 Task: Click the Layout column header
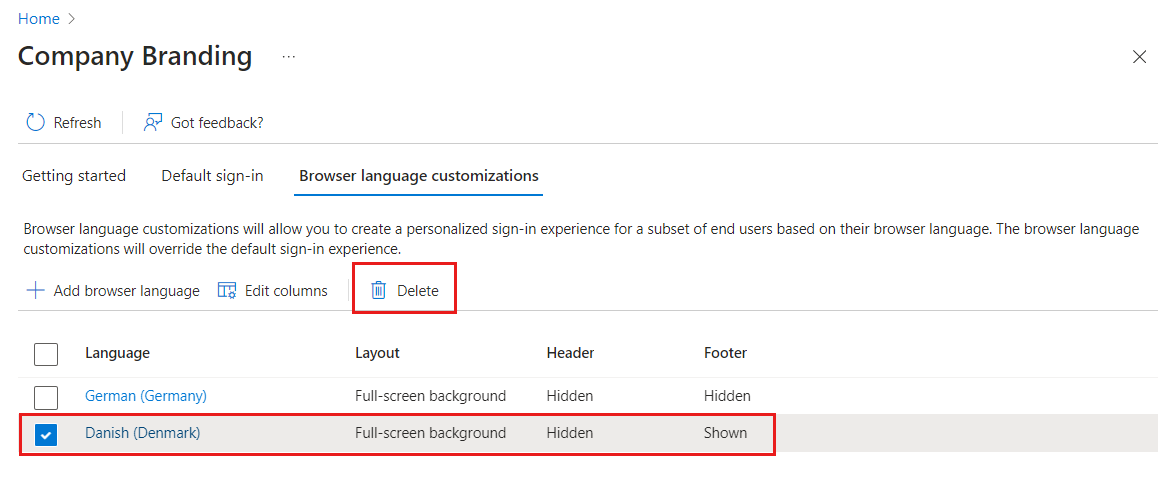point(377,353)
